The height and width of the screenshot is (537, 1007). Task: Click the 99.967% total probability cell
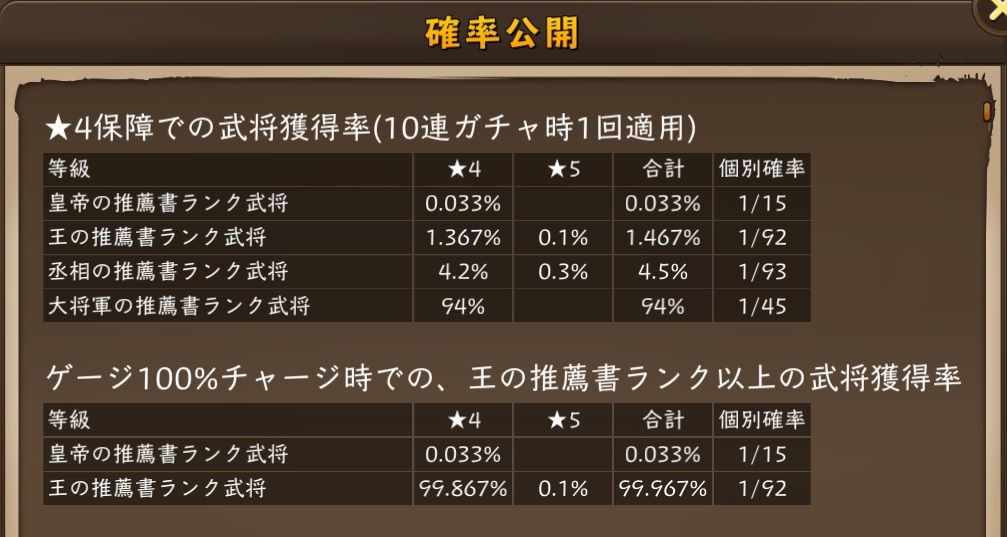662,489
